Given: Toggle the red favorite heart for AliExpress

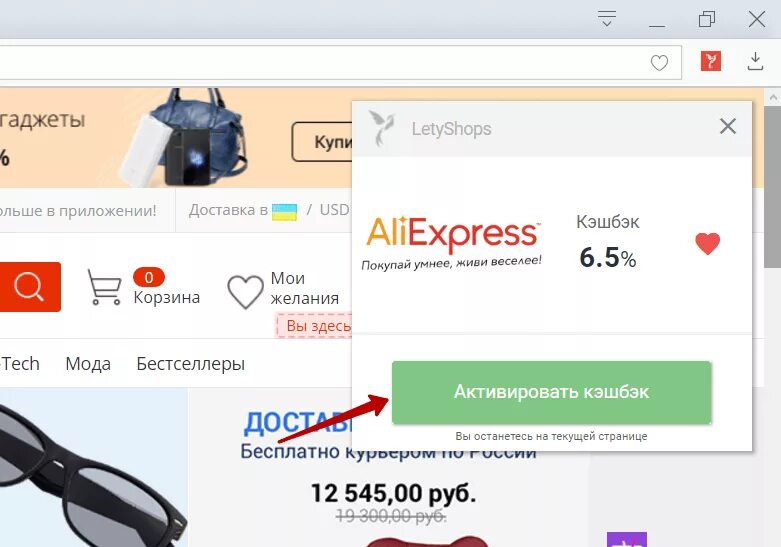Looking at the screenshot, I should click(708, 244).
